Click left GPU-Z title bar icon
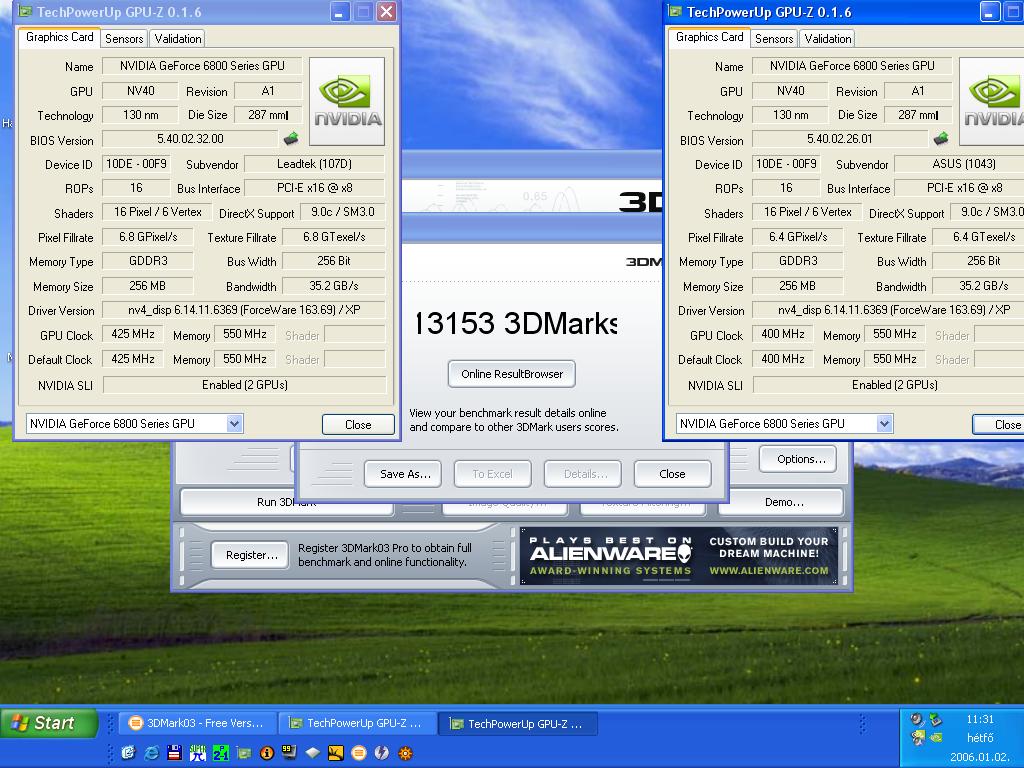 (25, 12)
